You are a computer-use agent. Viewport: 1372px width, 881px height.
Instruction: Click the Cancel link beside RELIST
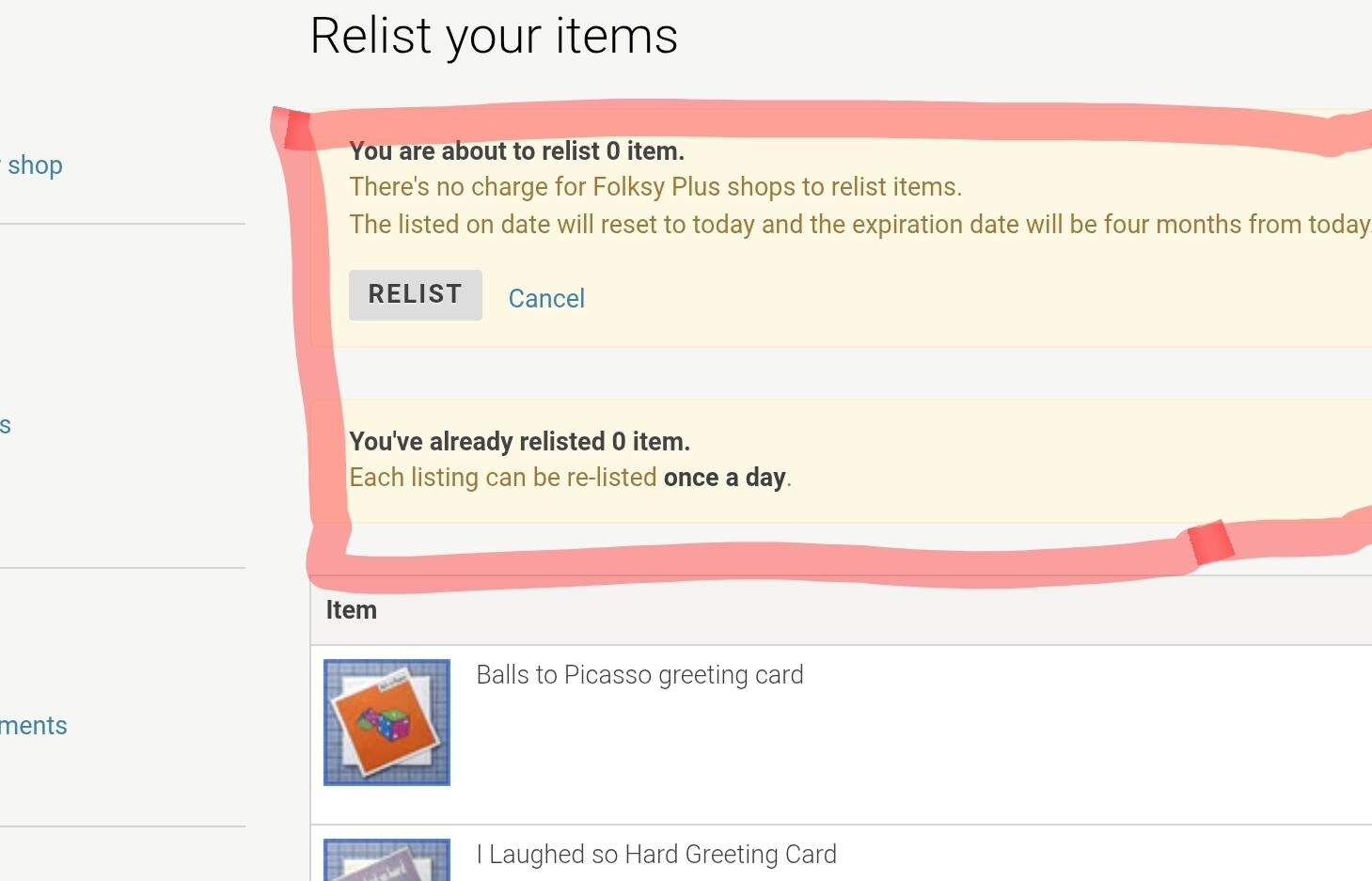(546, 298)
